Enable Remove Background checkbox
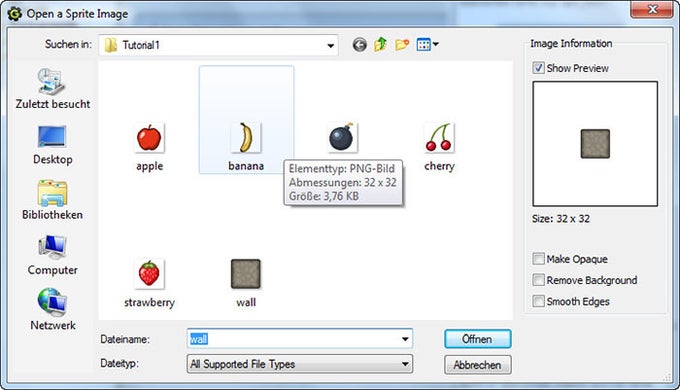This screenshot has height=390, width=680. [x=538, y=280]
